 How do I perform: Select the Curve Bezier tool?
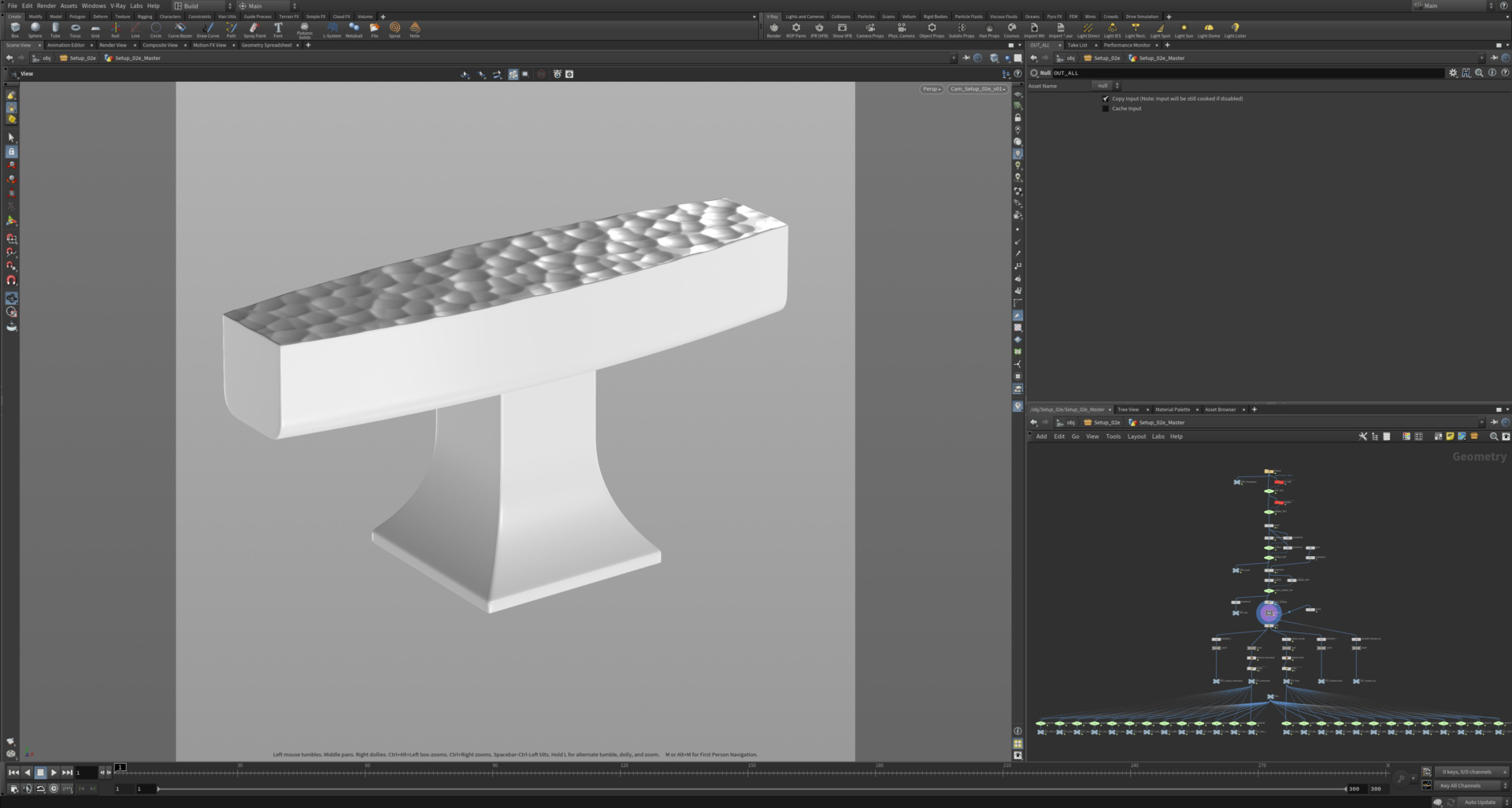point(180,30)
